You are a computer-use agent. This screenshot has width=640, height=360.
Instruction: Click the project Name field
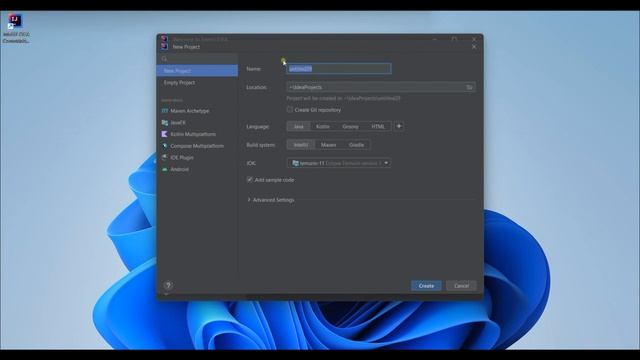coord(339,69)
